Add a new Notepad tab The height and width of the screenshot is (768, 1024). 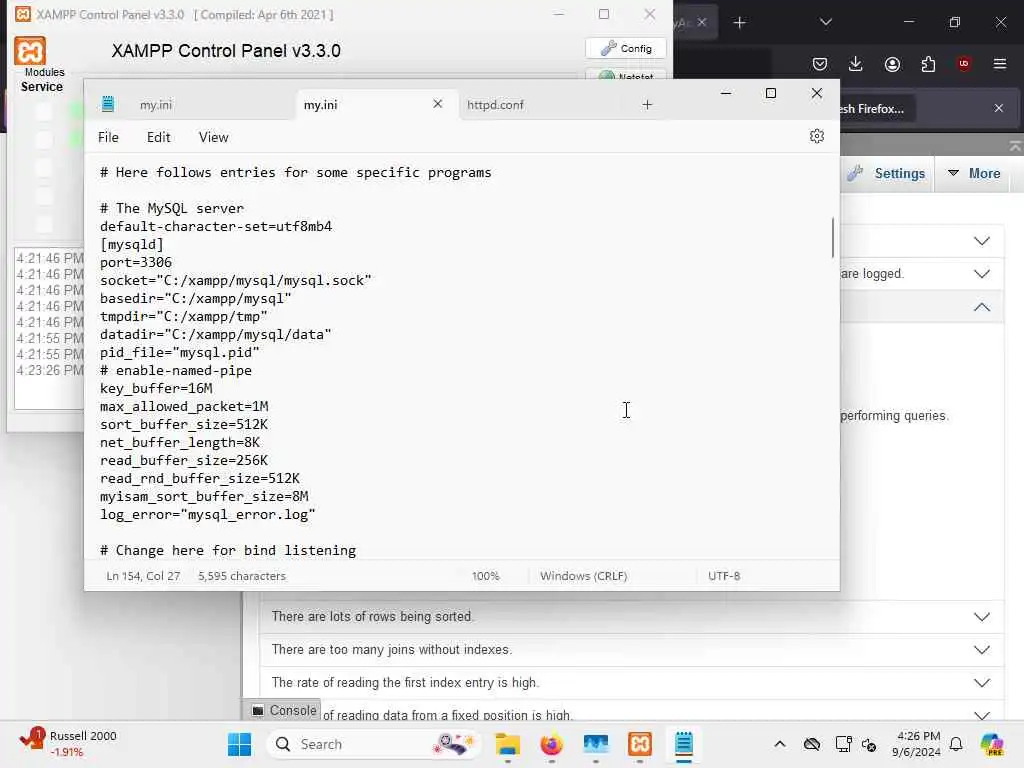click(x=647, y=104)
